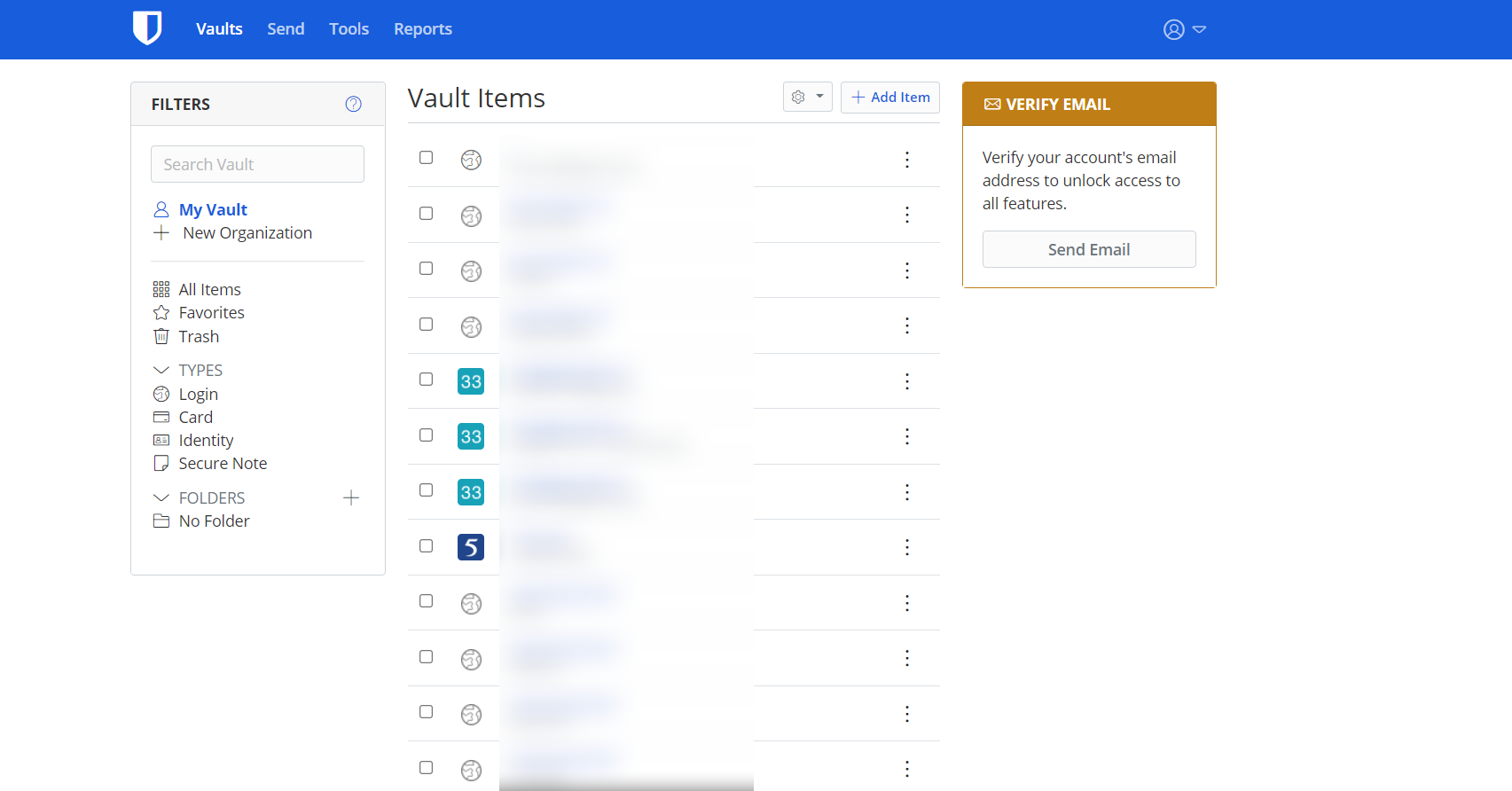
Task: Click the Search Vault input field
Action: pyautogui.click(x=257, y=164)
